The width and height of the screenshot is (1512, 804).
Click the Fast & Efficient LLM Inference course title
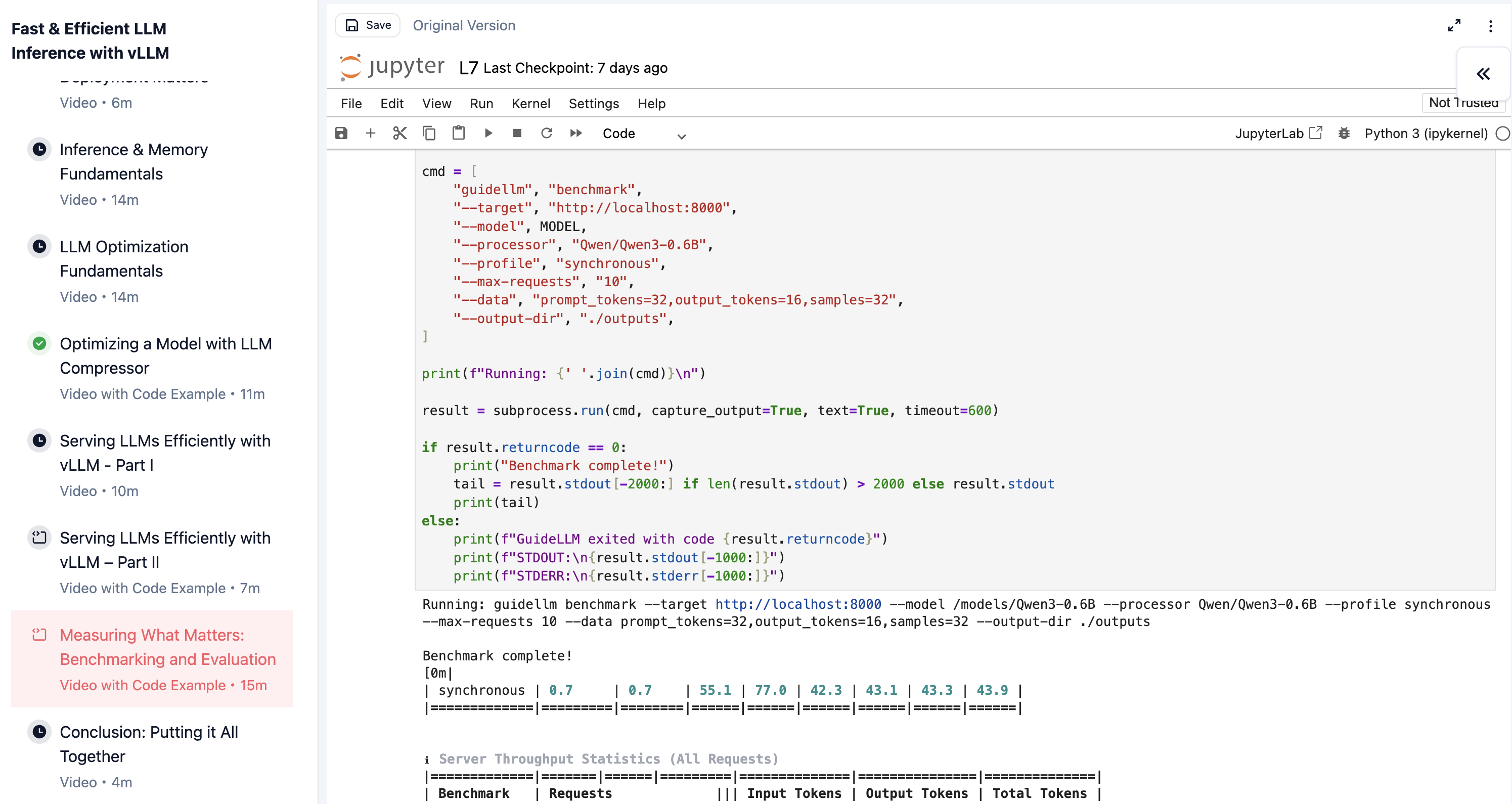point(91,40)
